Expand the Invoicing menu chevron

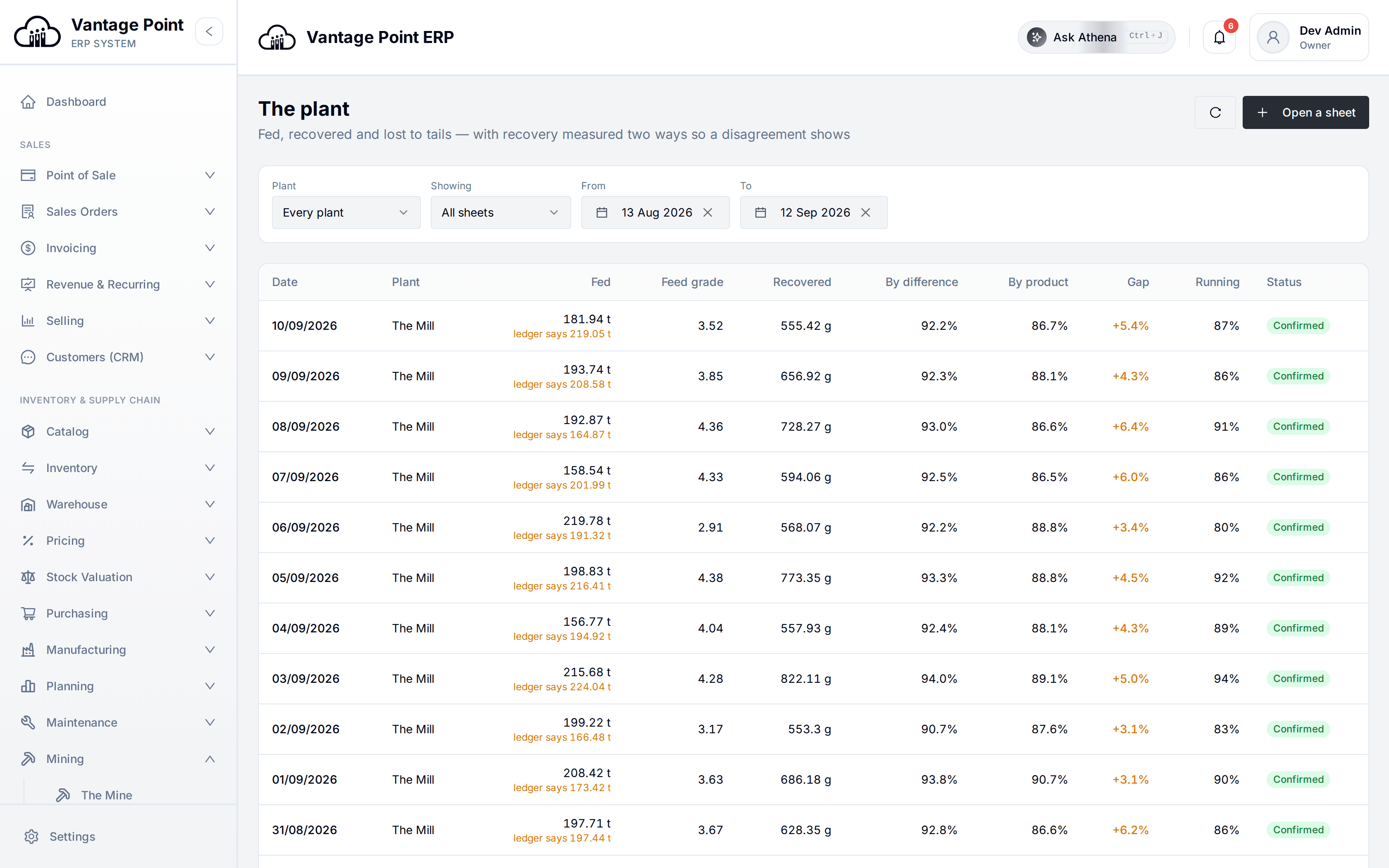pyautogui.click(x=210, y=248)
